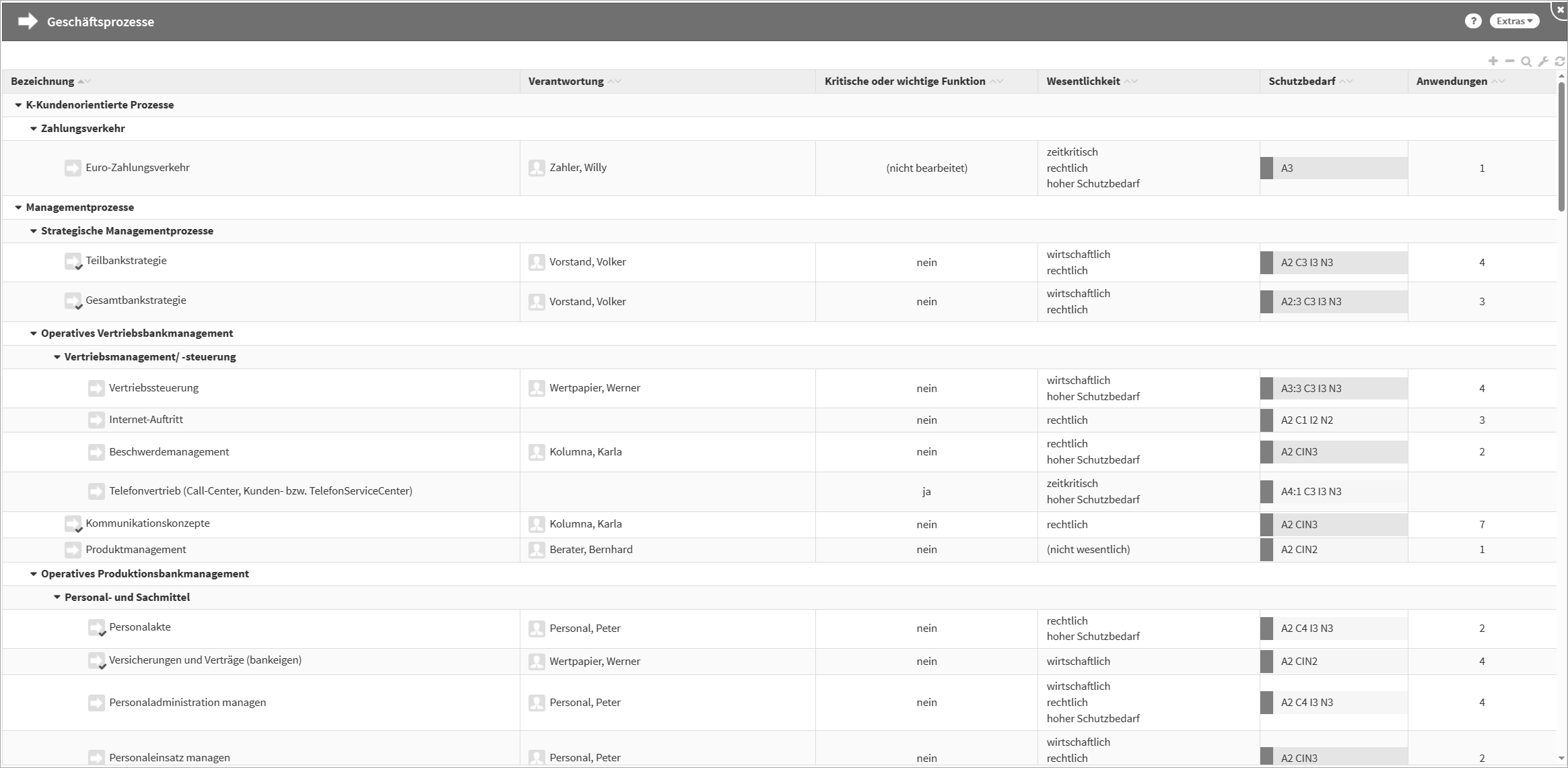Open the Extras dropdown menu

point(1513,21)
